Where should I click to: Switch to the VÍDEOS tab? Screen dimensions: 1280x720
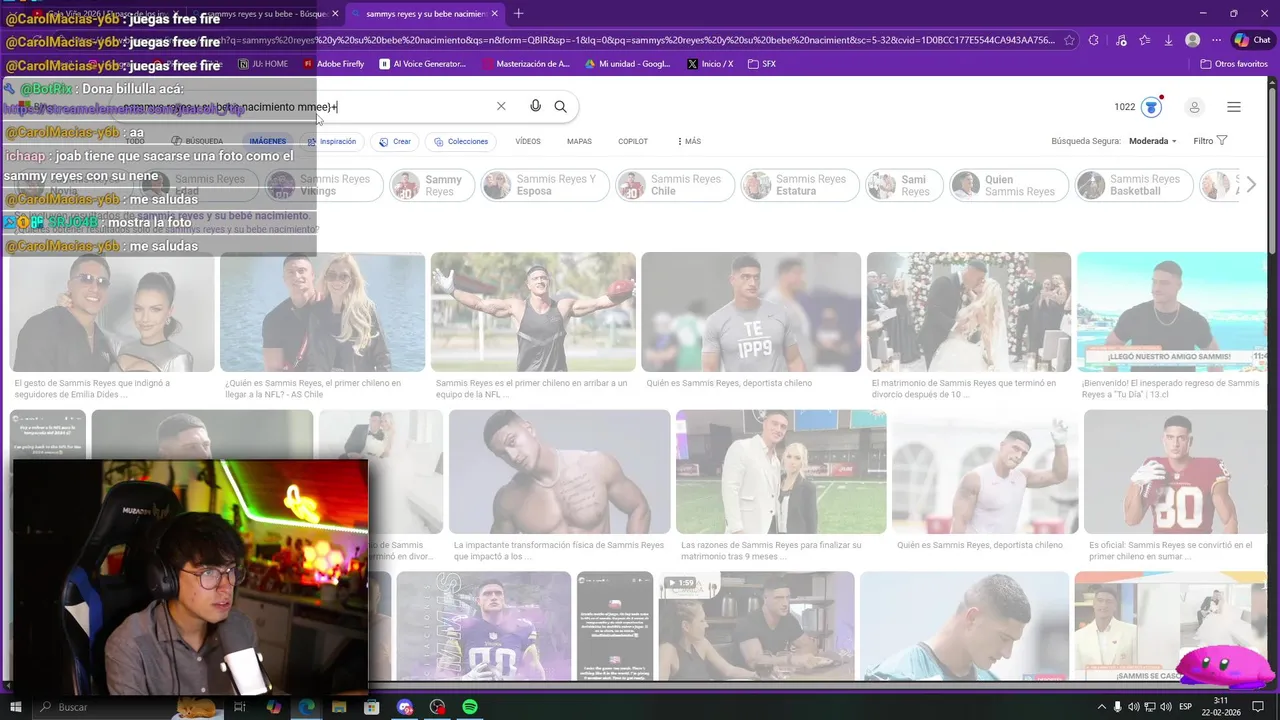coord(528,141)
